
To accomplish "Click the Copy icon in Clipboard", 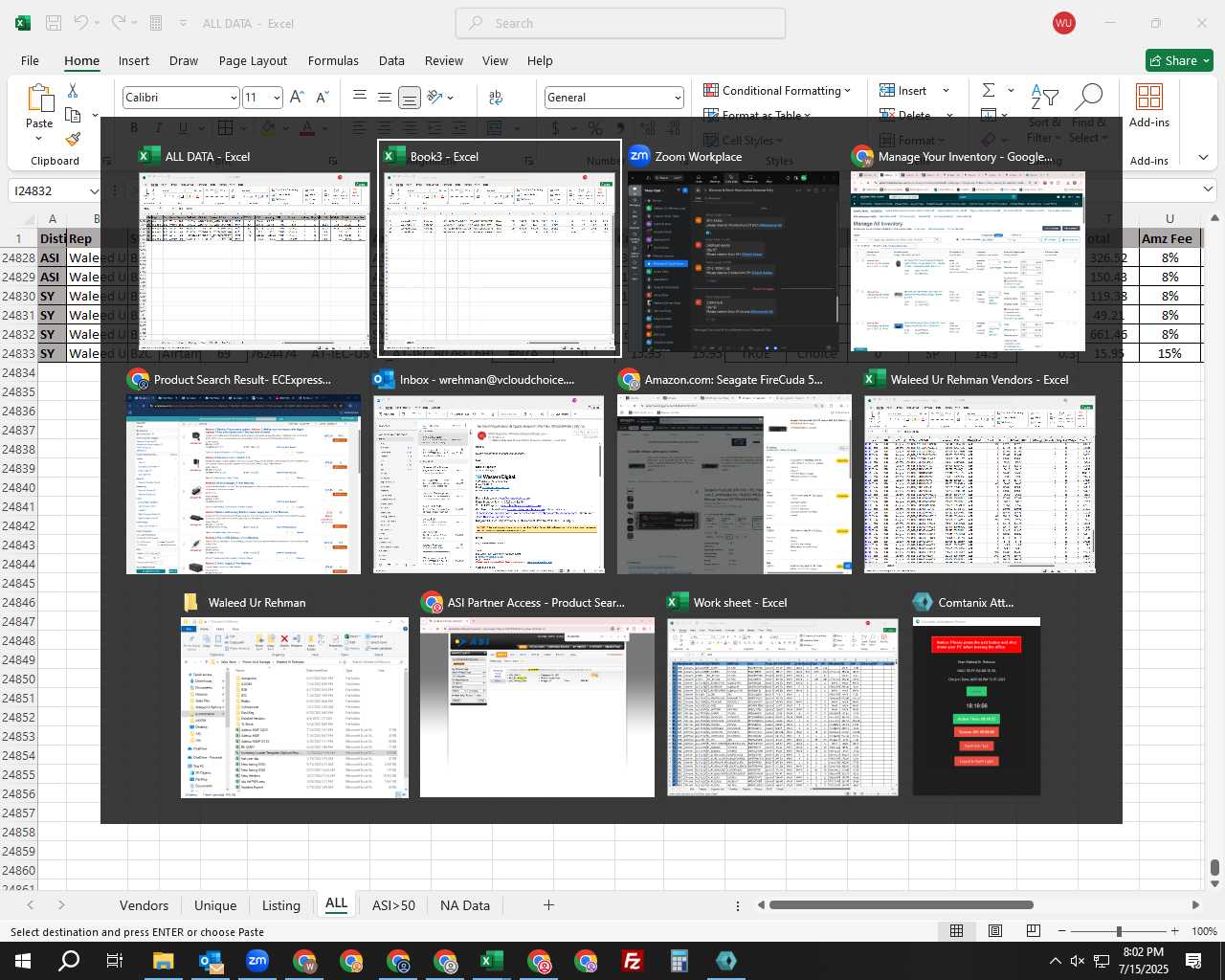I will (73, 115).
